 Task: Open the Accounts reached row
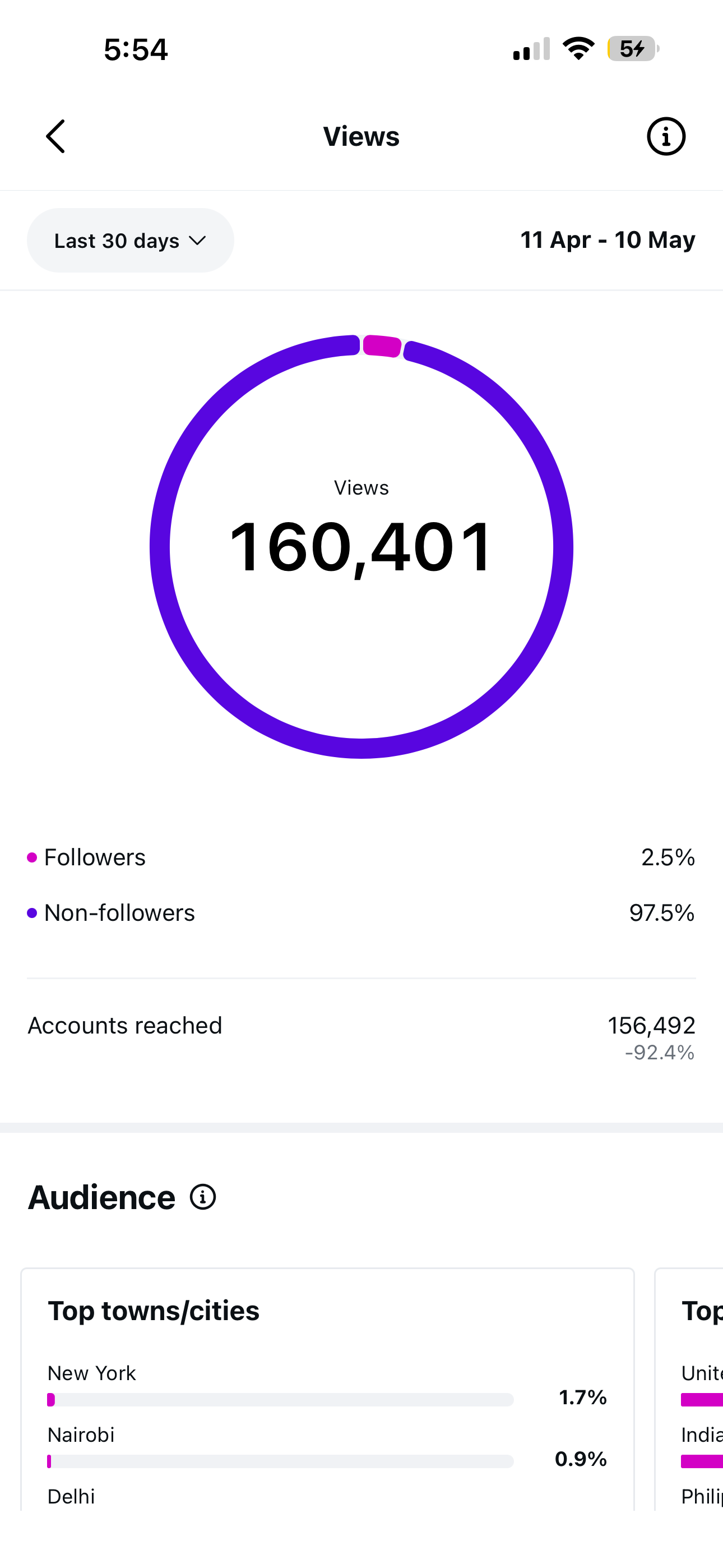pyautogui.click(x=361, y=1037)
